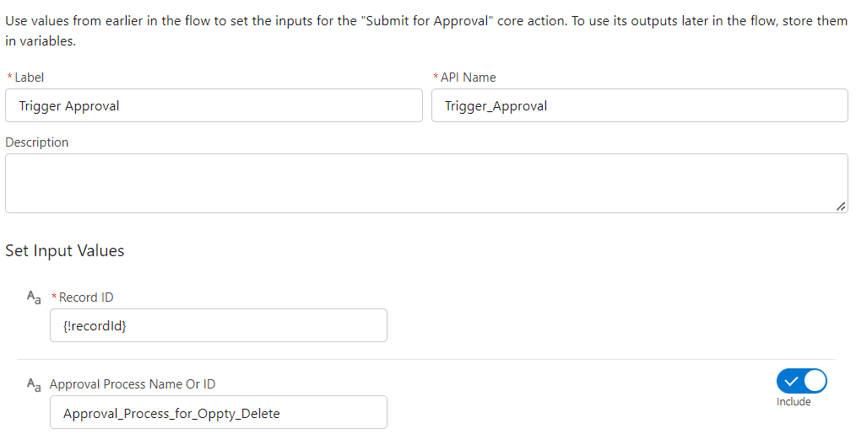The image size is (856, 445).
Task: Click the red asterisk next to API Name
Action: [x=436, y=77]
